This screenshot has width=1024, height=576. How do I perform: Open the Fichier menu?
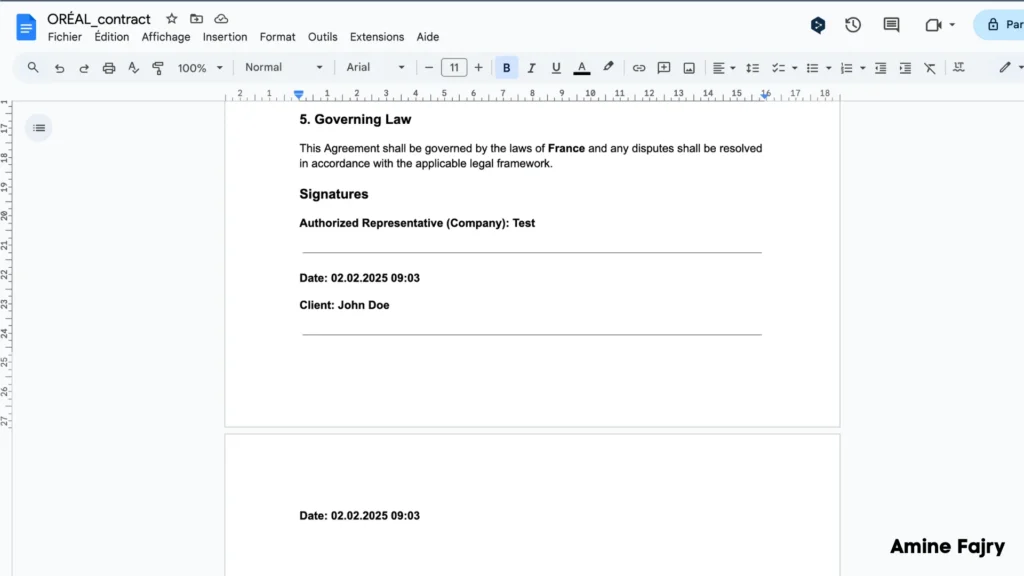coord(65,37)
